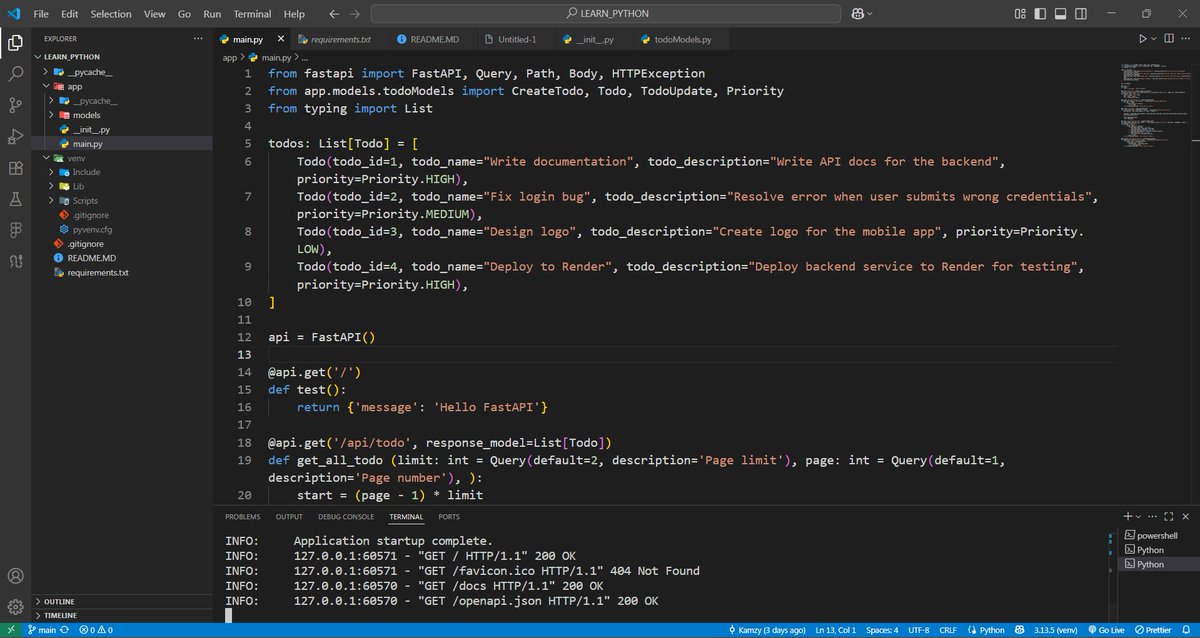
Task: Select pyvenv.cfg in the explorer
Action: click(x=122, y=229)
